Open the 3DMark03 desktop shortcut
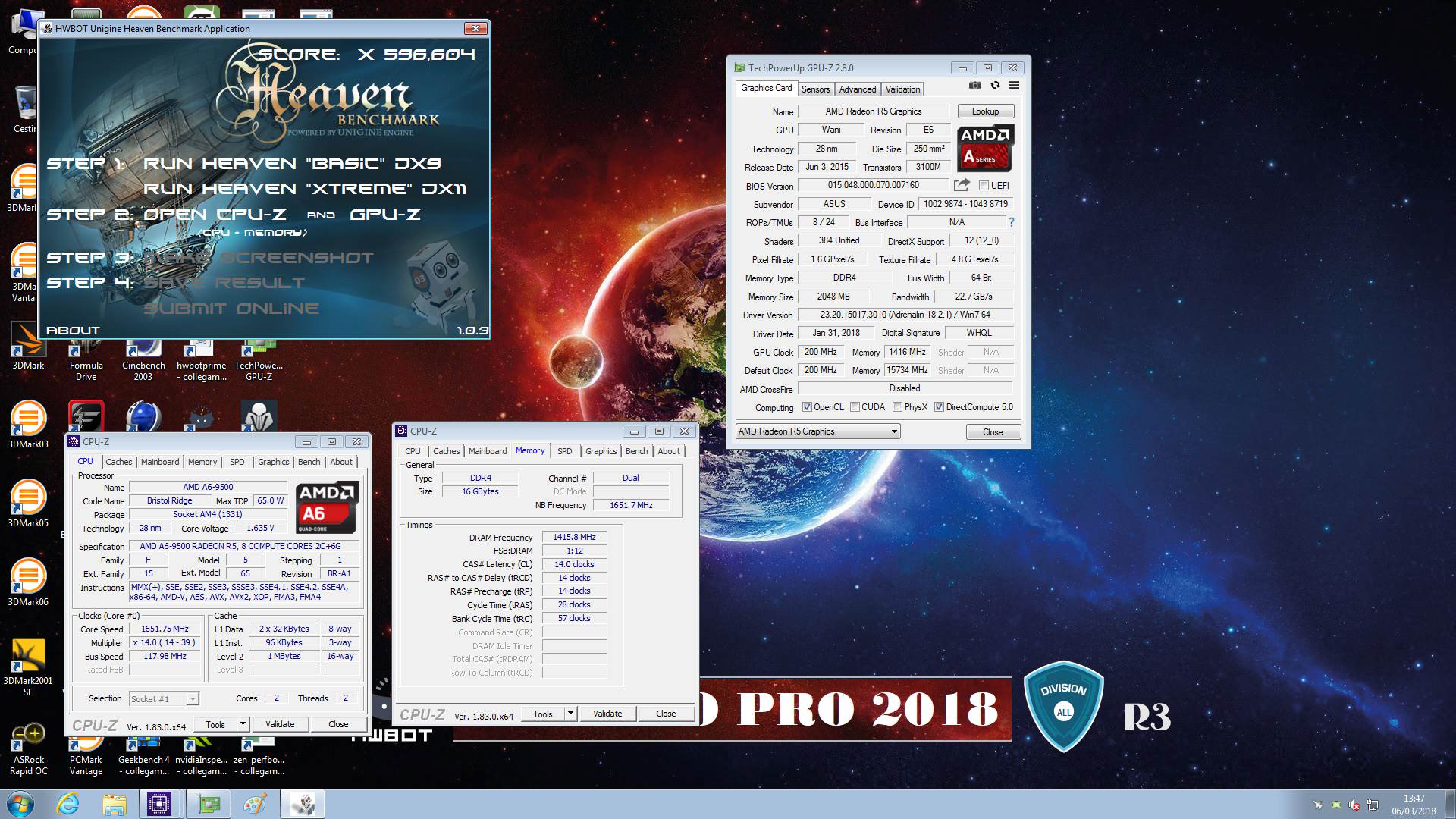This screenshot has width=1456, height=819. click(x=28, y=425)
